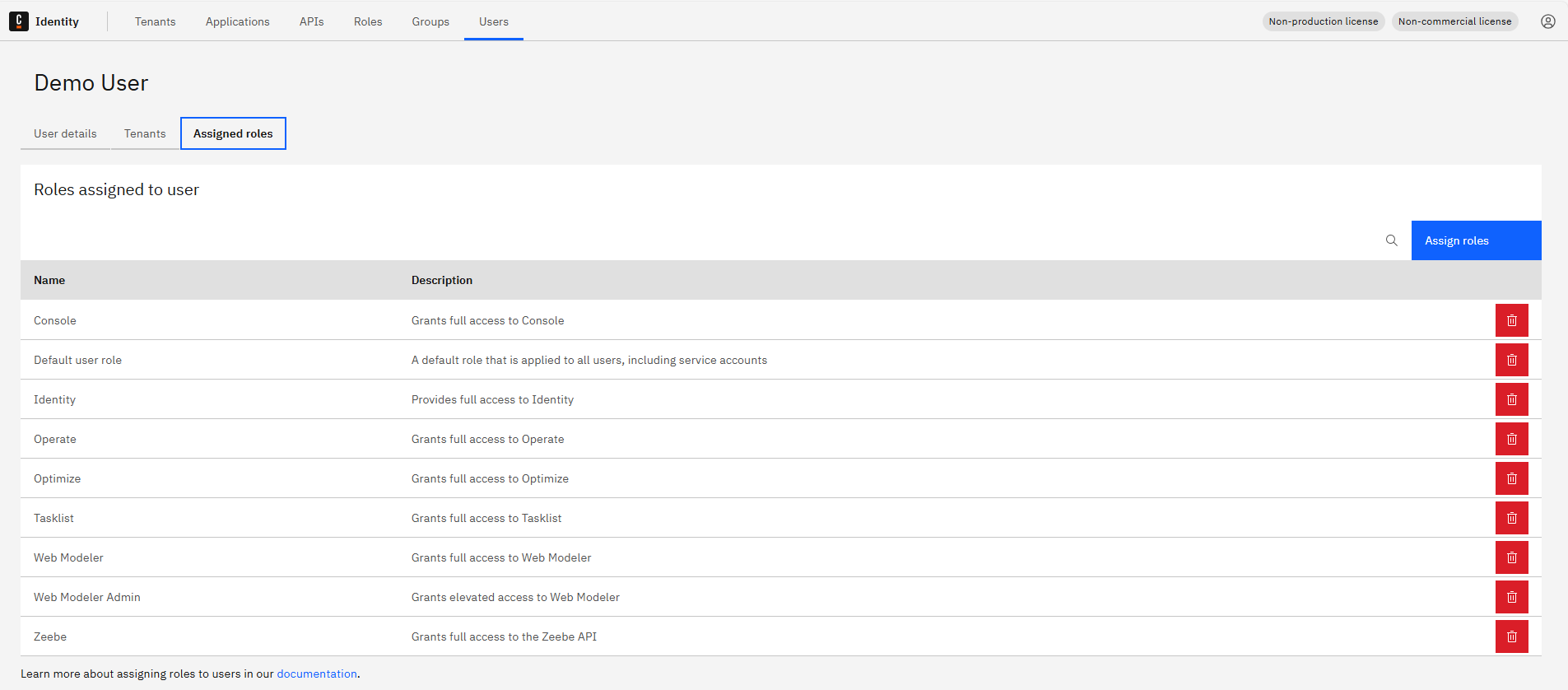
Task: Select the Tenants tab under Demo User
Action: (x=145, y=133)
